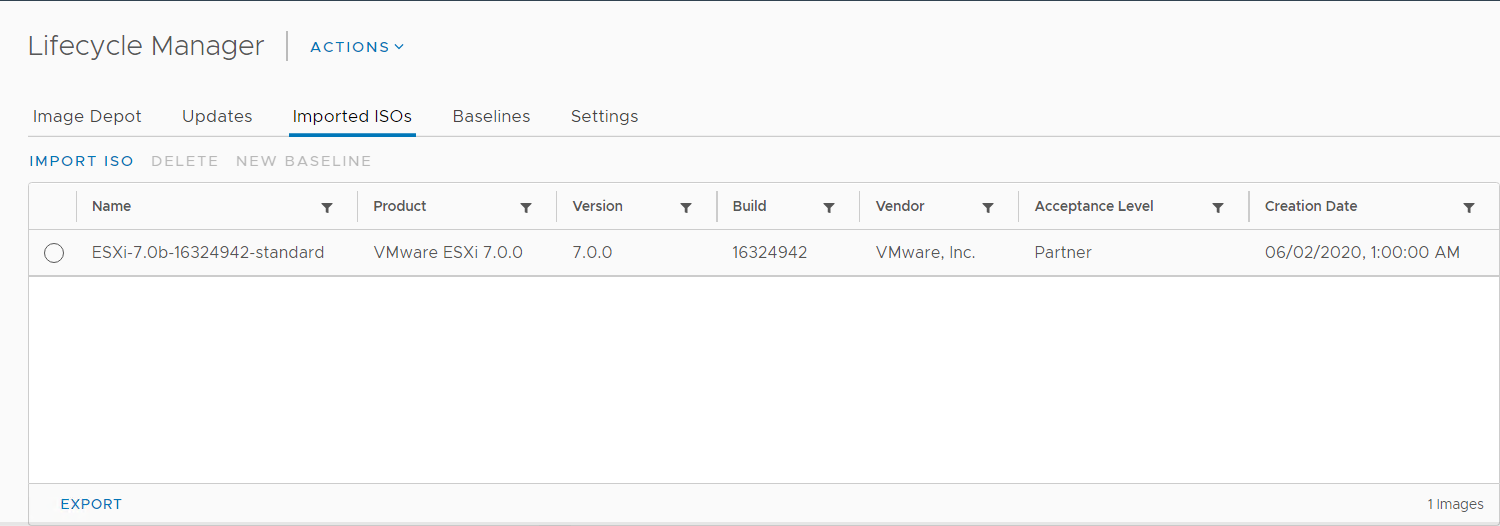The width and height of the screenshot is (1500, 526).
Task: Click the EXPORT button
Action: [x=91, y=504]
